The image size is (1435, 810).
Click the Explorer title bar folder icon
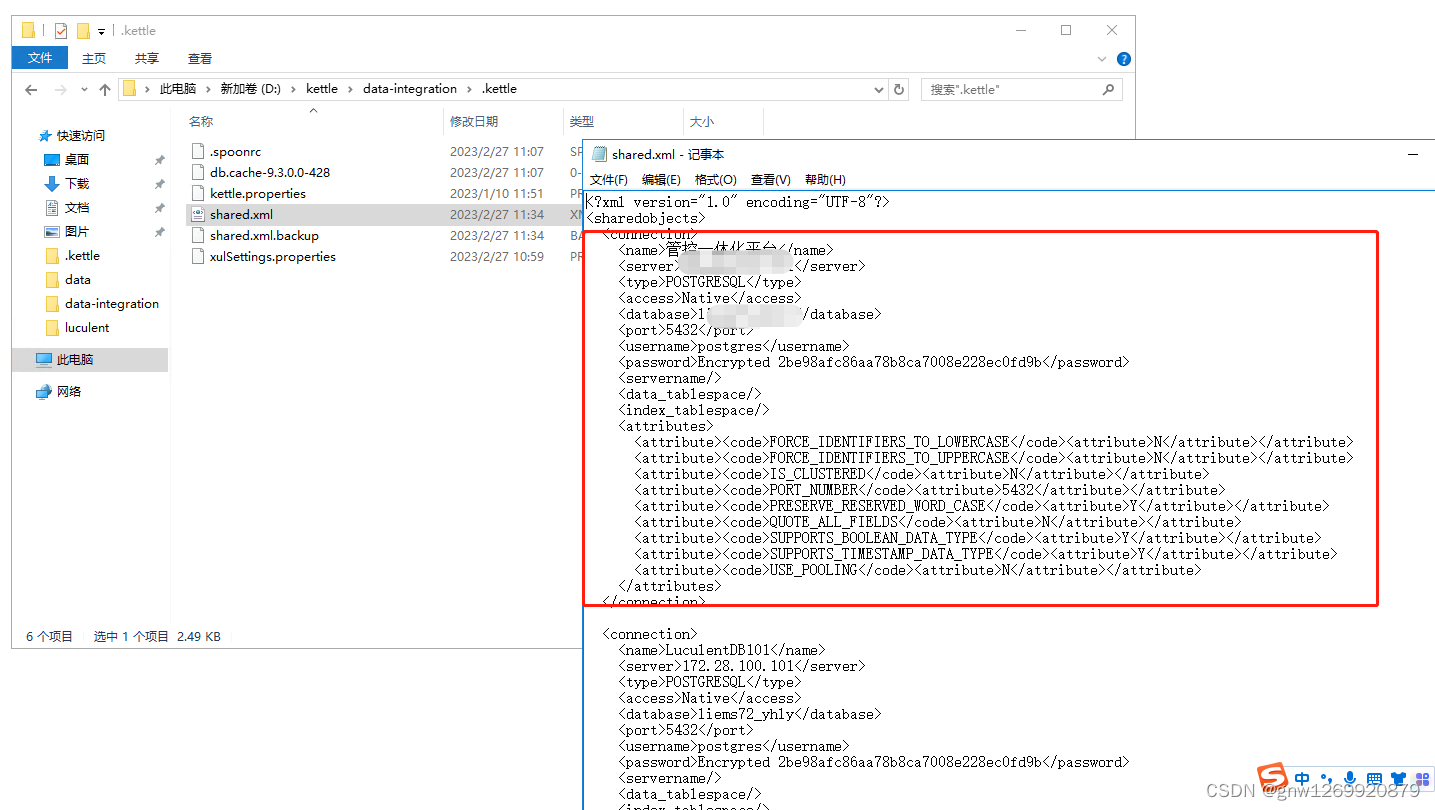click(x=28, y=30)
